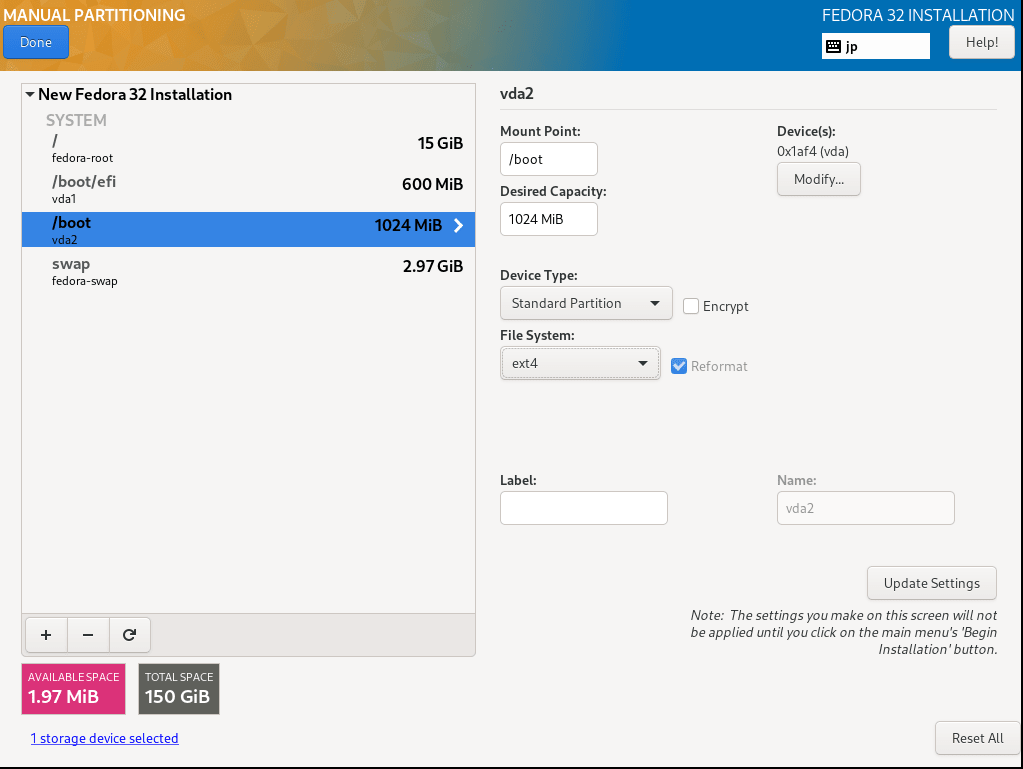Enable the Encrypt checkbox
Screen dimensions: 1023x769
691,306
